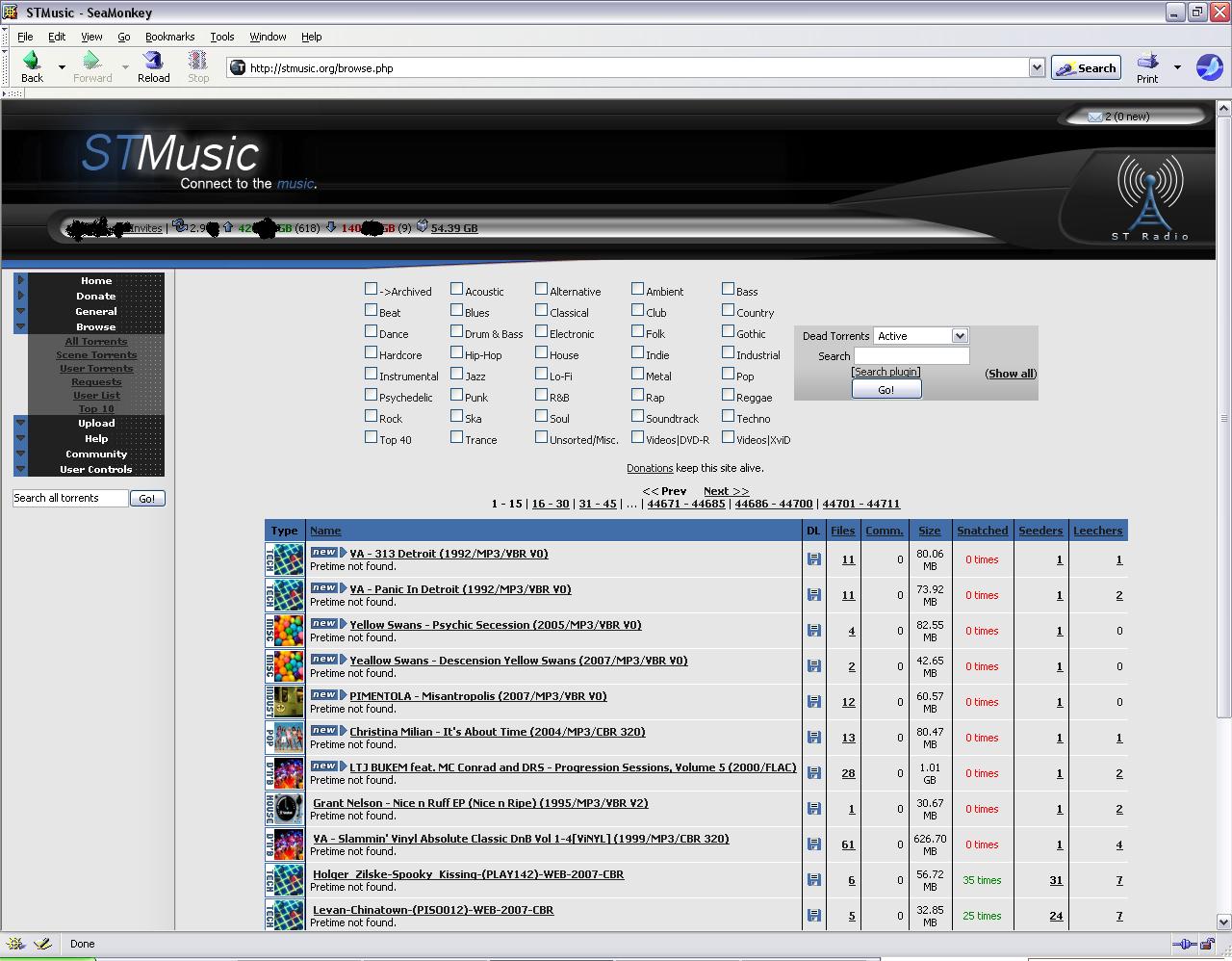Tick the Drum & Bass checkbox
Image resolution: width=1232 pixels, height=961 pixels.
pos(456,331)
